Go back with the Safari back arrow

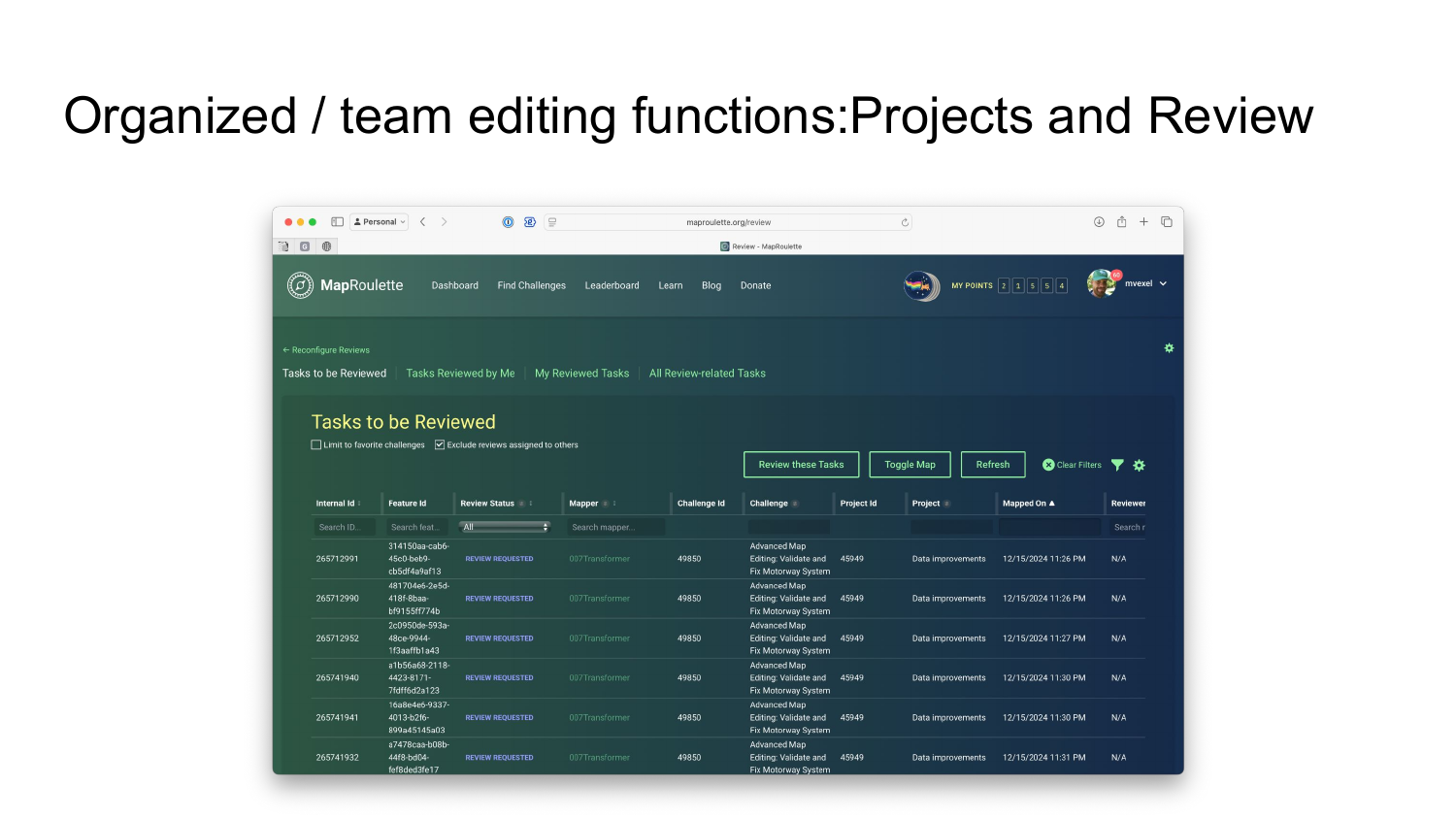point(423,222)
